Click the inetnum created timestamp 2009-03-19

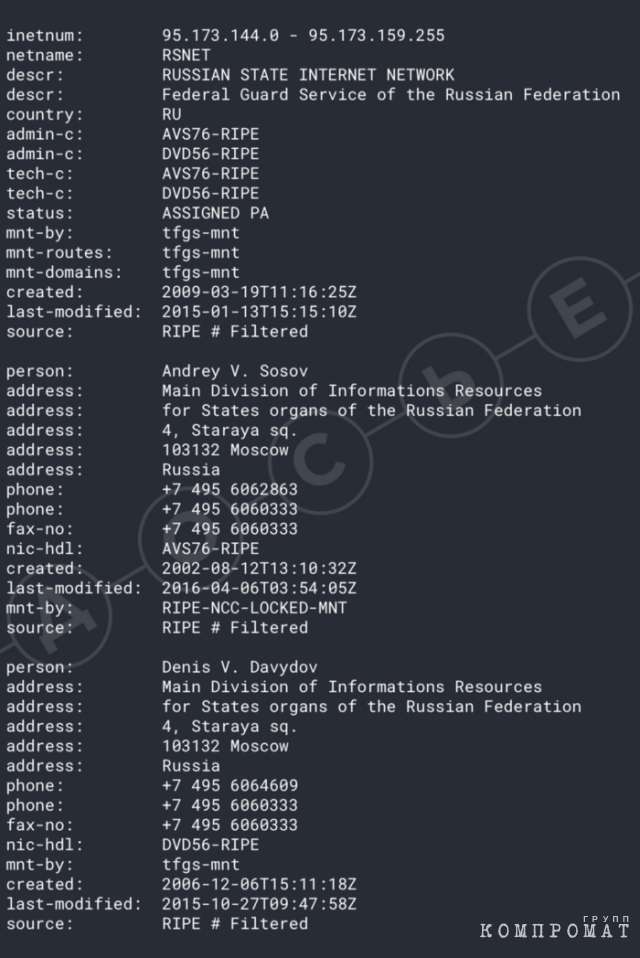pos(259,292)
